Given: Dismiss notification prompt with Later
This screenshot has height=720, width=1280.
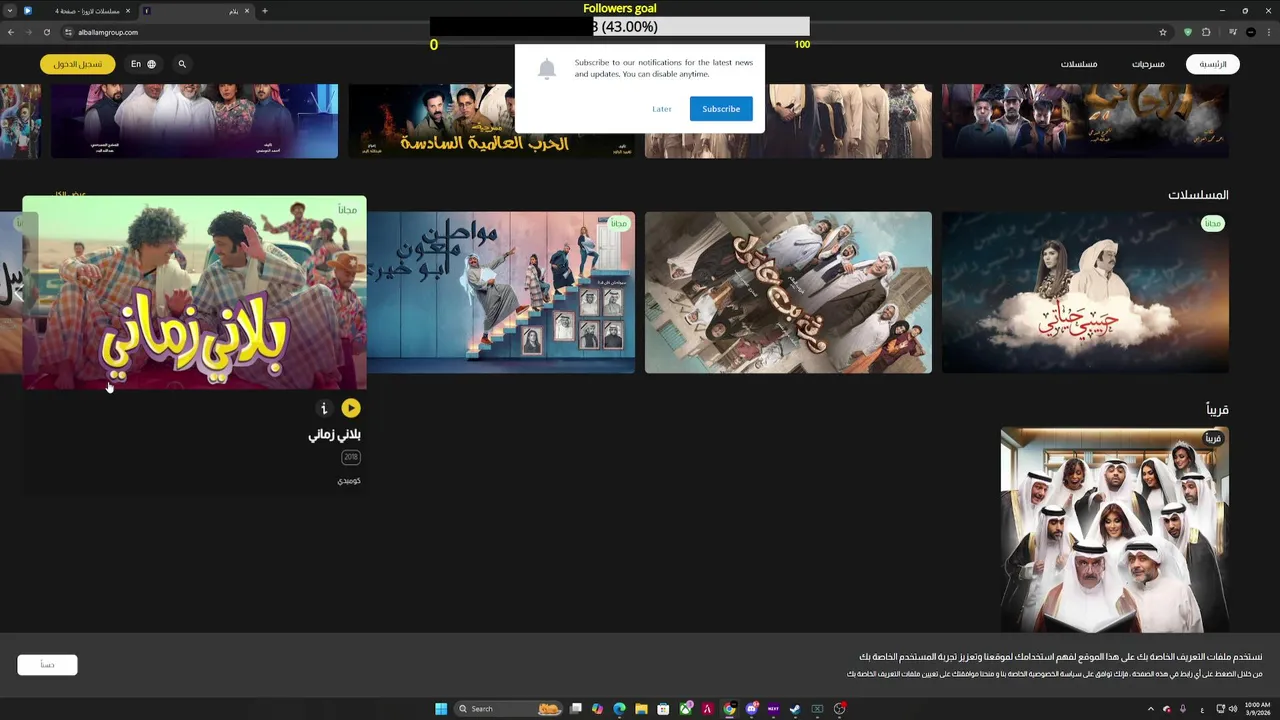Looking at the screenshot, I should (662, 109).
